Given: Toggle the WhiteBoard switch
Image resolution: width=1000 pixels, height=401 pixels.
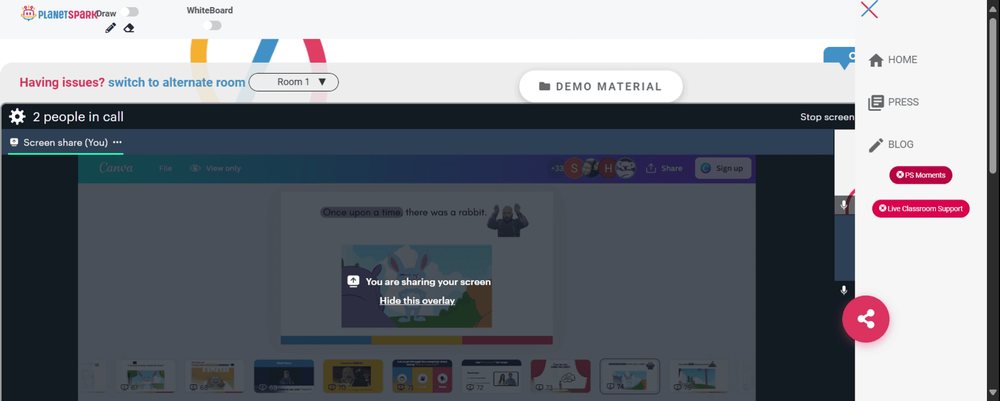Looking at the screenshot, I should [212, 26].
